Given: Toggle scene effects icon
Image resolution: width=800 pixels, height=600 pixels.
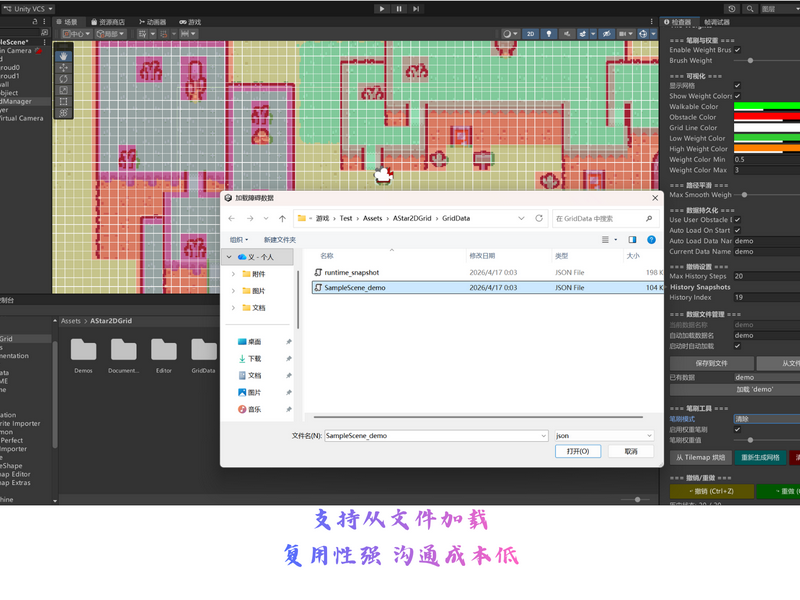Looking at the screenshot, I should [583, 34].
